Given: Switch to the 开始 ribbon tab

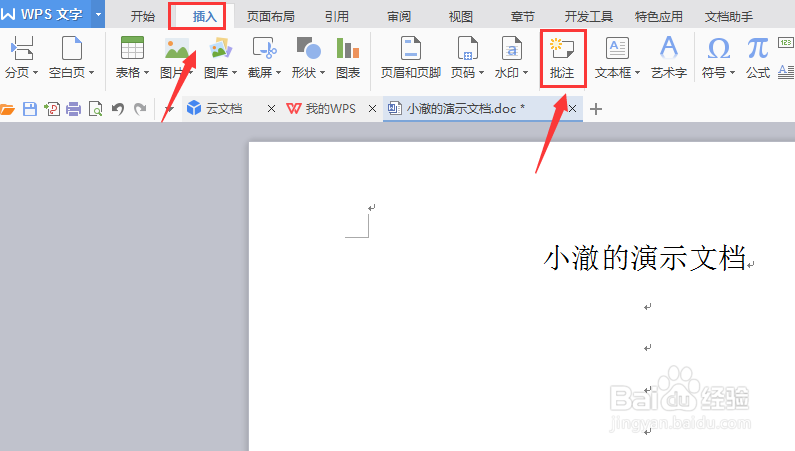Looking at the screenshot, I should [143, 17].
